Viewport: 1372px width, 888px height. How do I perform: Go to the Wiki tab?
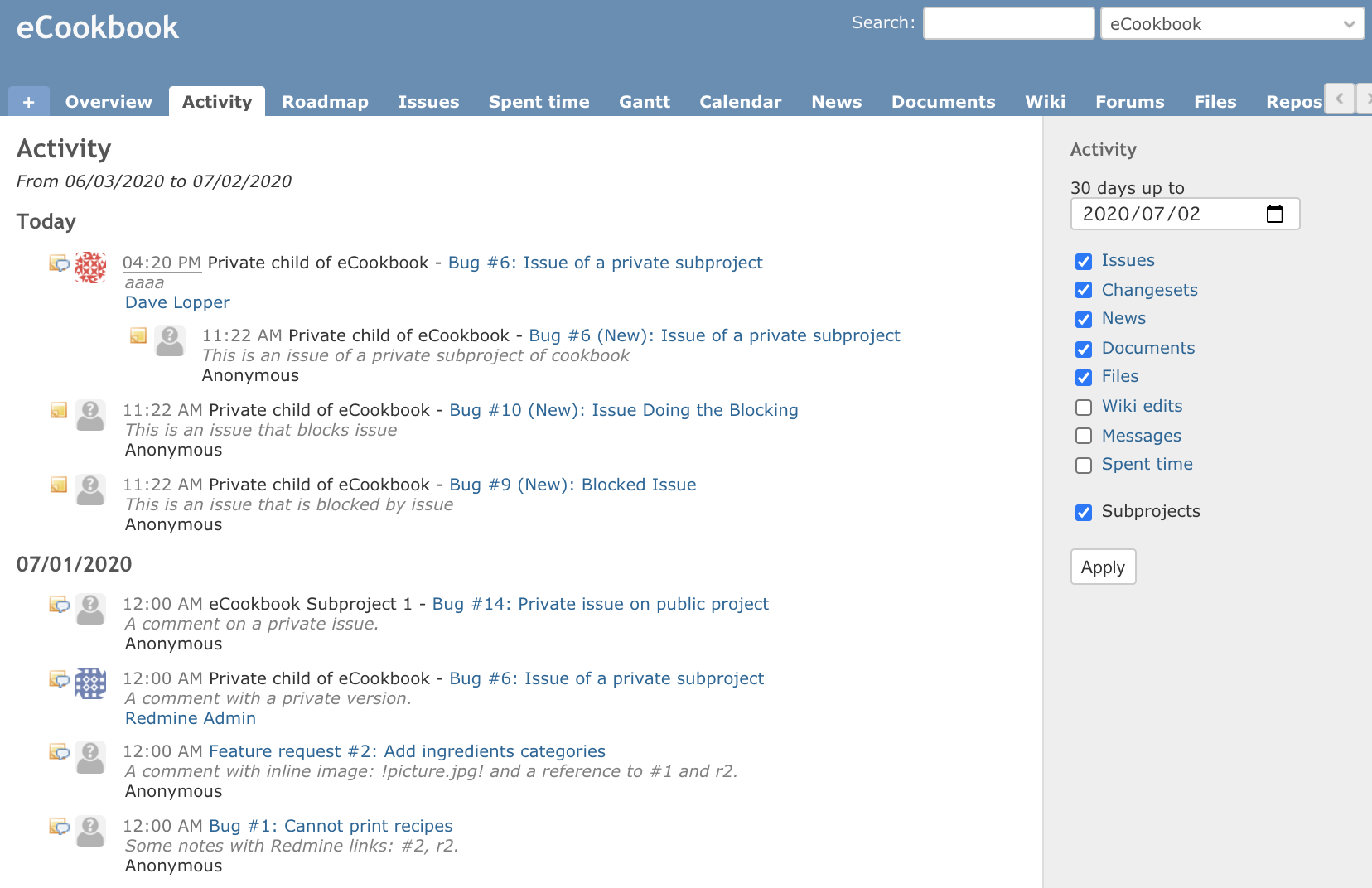point(1046,101)
